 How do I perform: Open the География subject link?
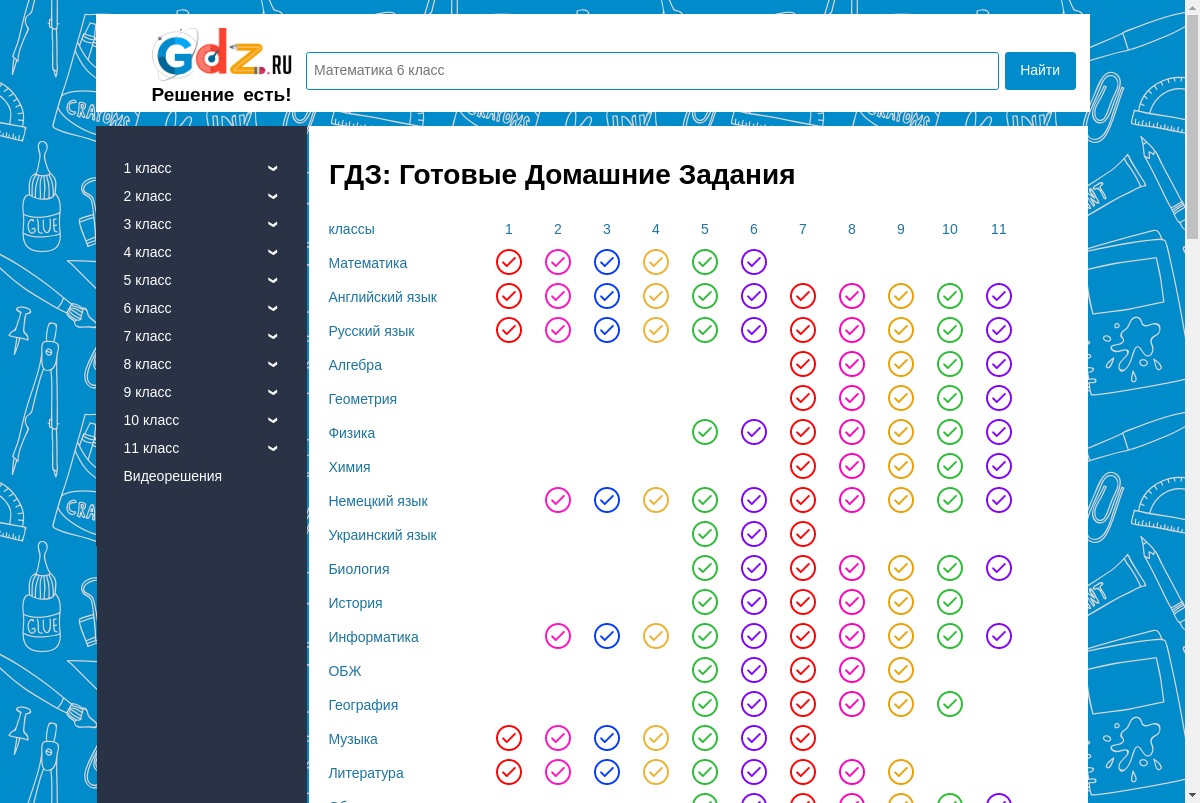363,705
